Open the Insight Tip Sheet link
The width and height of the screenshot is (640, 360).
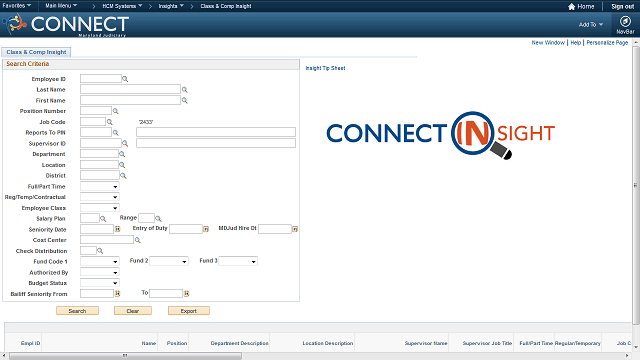click(325, 68)
